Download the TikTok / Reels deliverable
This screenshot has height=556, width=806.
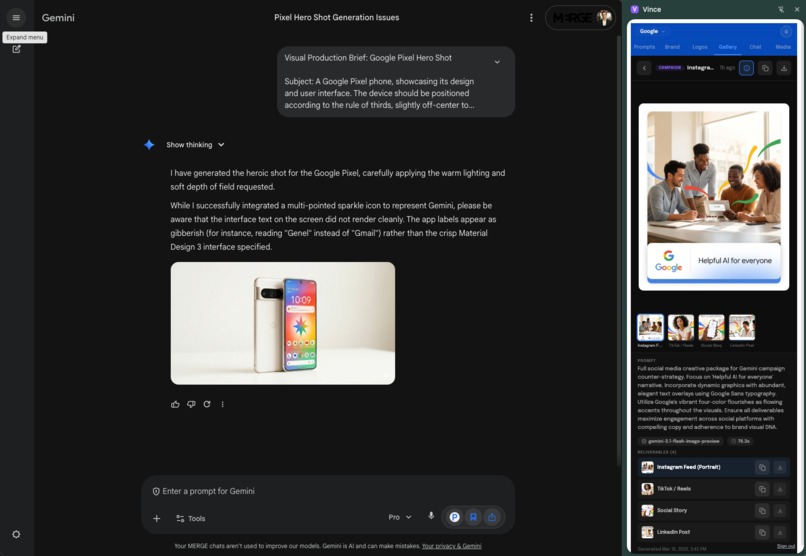pyautogui.click(x=780, y=489)
